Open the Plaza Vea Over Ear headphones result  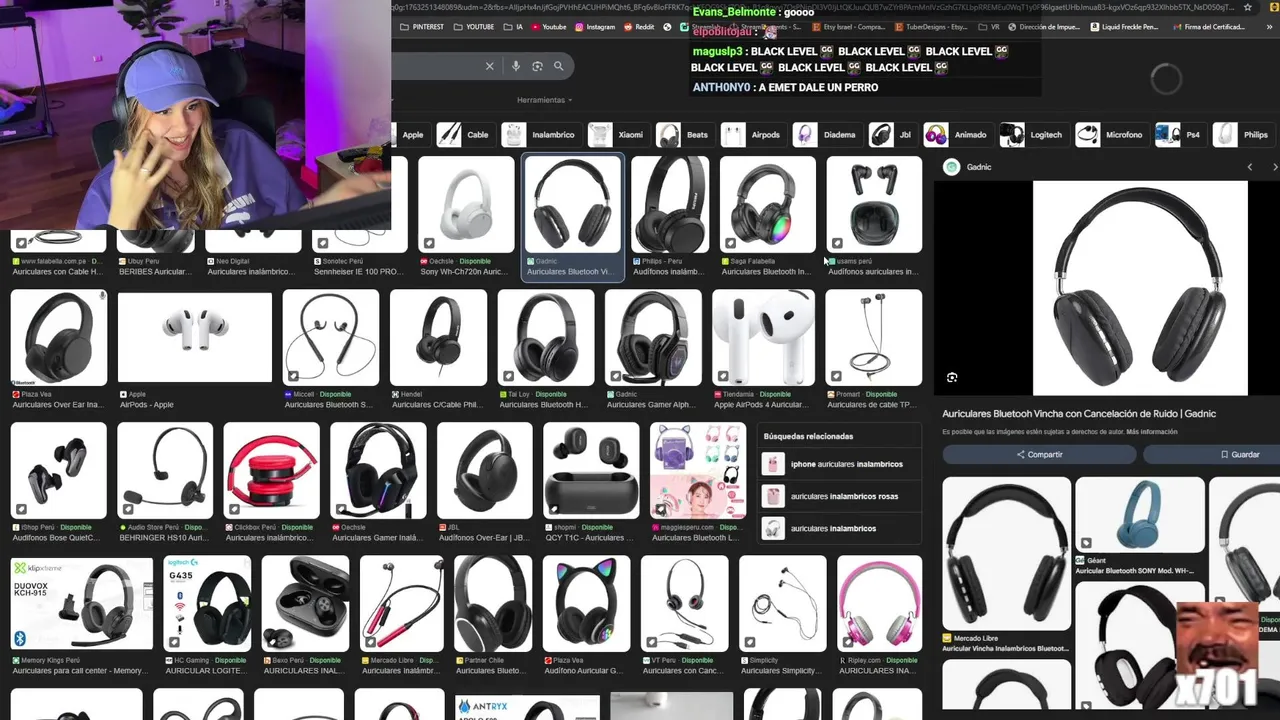[x=58, y=338]
